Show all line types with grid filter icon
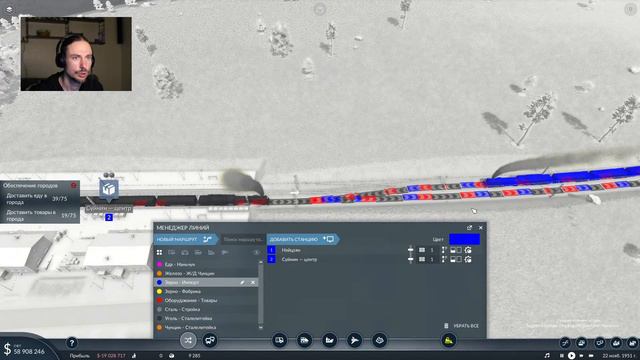This screenshot has height=360, width=640. [160, 253]
